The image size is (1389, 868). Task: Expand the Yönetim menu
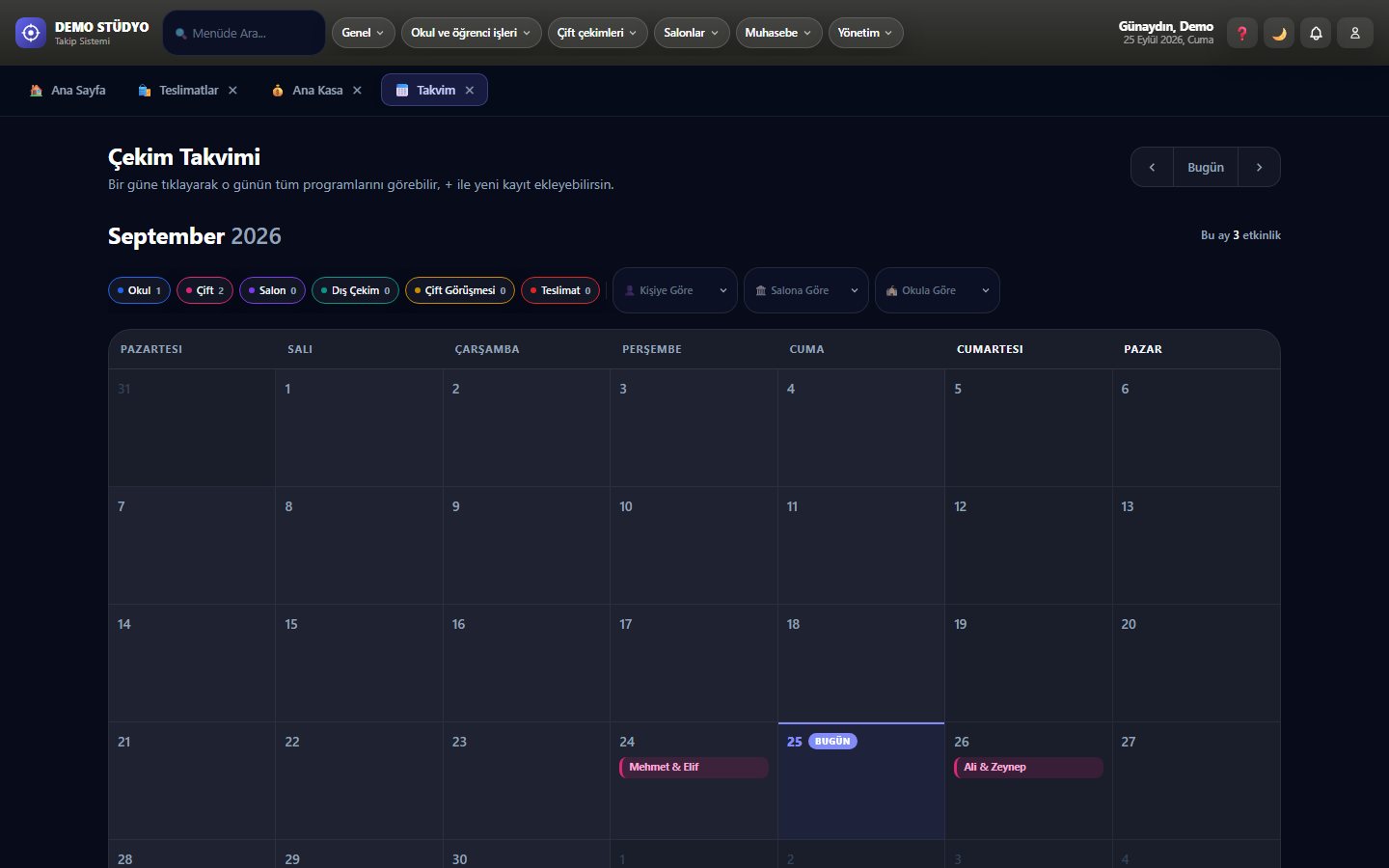click(x=865, y=33)
